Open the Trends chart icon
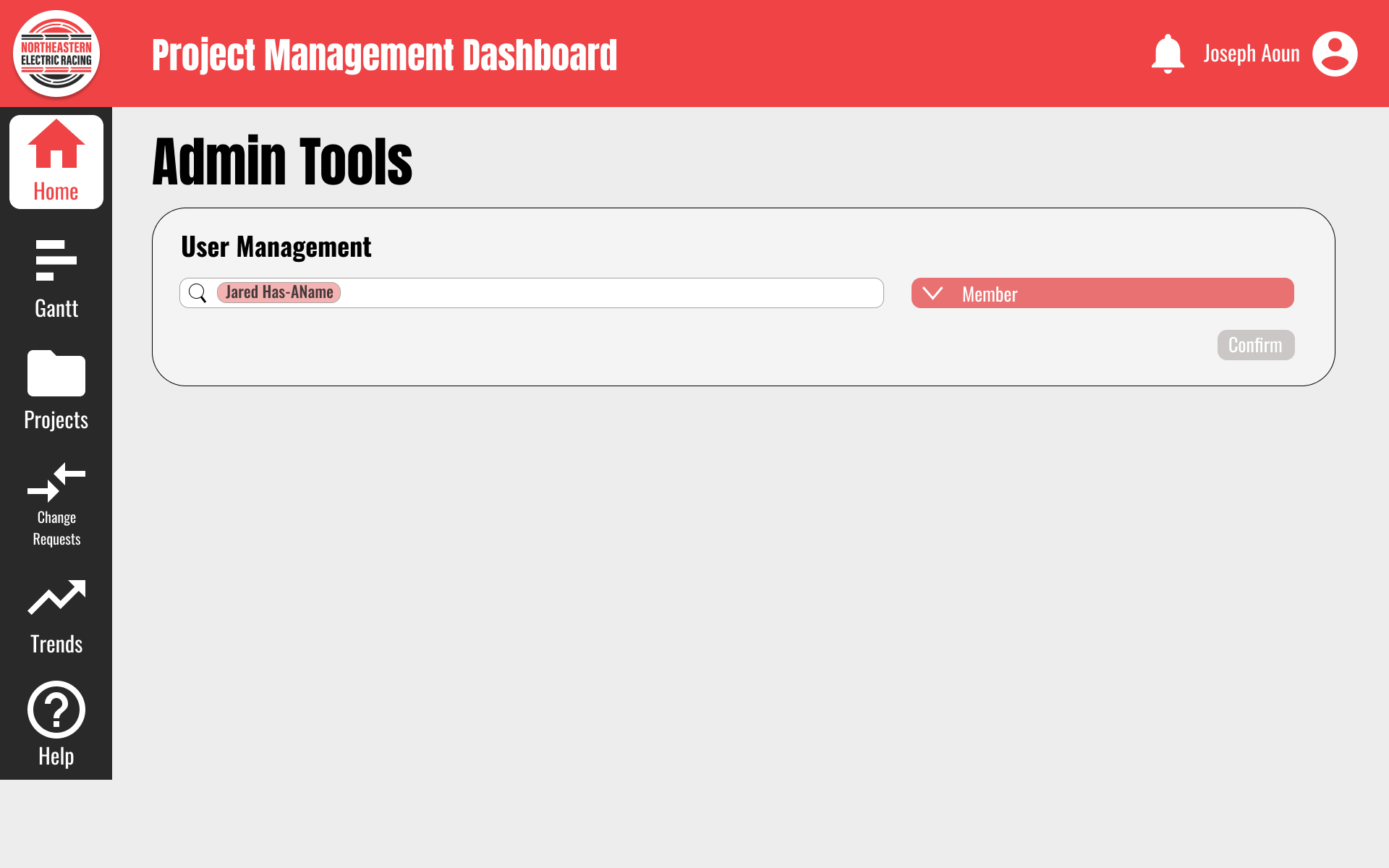 56,596
